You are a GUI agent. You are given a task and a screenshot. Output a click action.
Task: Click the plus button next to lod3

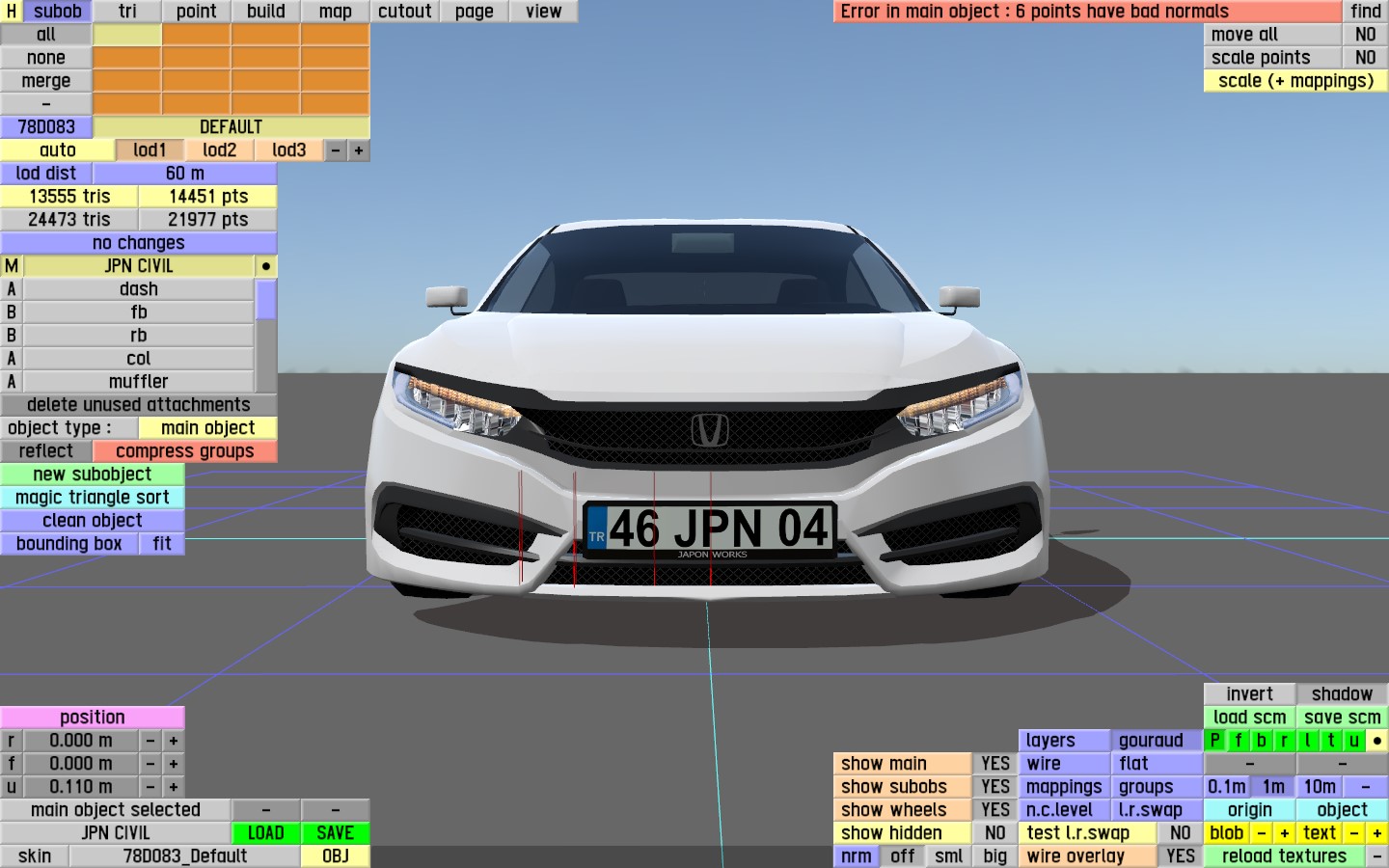[359, 150]
